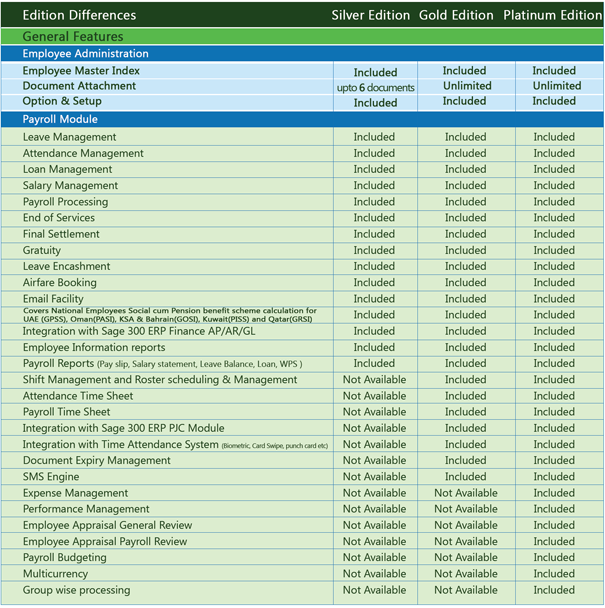The image size is (605, 608).
Task: Click the Payroll Module section header
Action: click(302, 119)
